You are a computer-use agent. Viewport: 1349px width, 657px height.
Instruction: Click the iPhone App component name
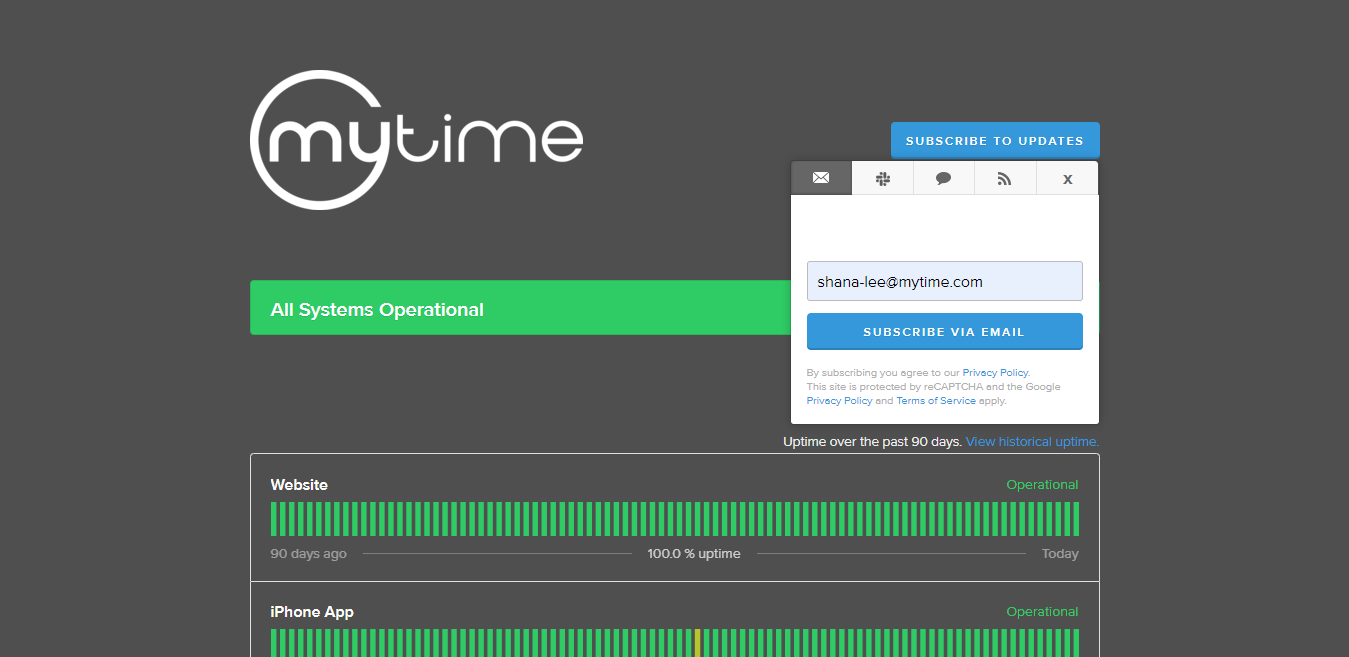(x=312, y=612)
